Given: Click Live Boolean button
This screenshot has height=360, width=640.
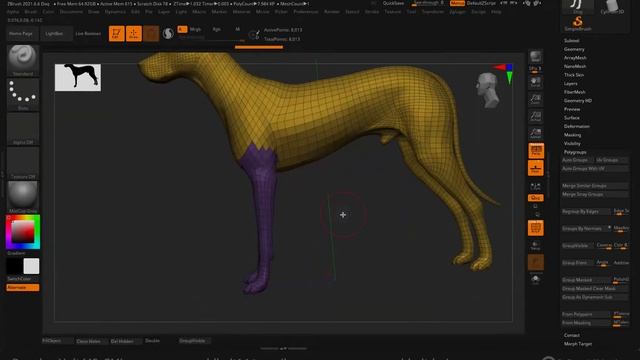Looking at the screenshot, I should (88, 33).
